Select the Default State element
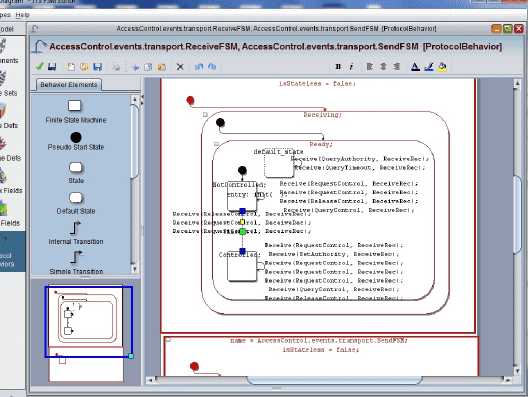The height and width of the screenshot is (397, 529). pyautogui.click(x=76, y=203)
